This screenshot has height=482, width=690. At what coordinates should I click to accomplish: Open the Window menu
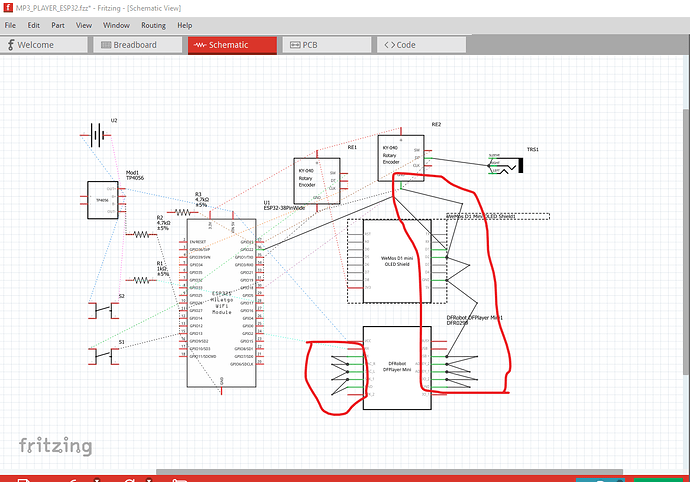(116, 24)
